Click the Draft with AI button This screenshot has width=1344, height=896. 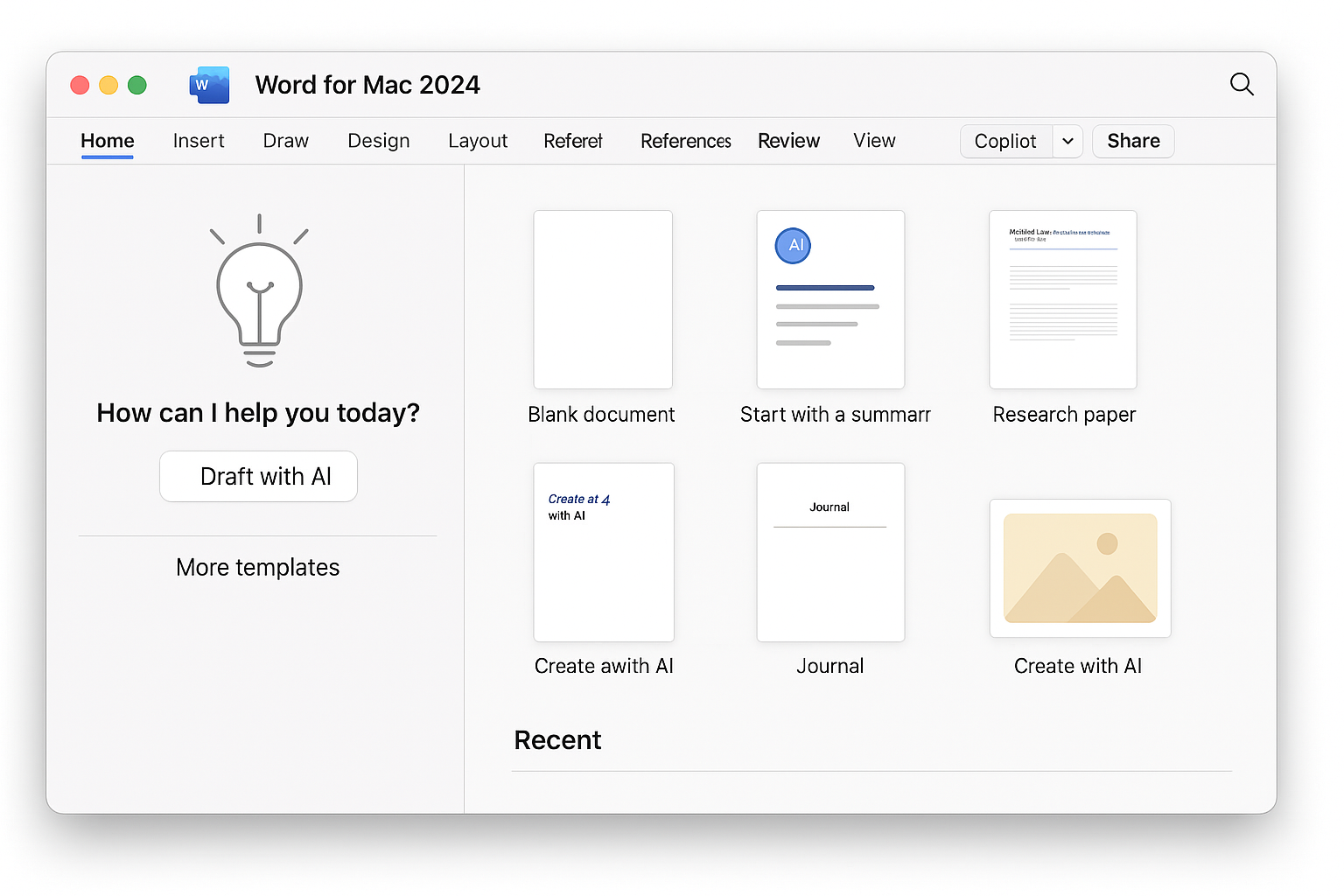pos(258,476)
